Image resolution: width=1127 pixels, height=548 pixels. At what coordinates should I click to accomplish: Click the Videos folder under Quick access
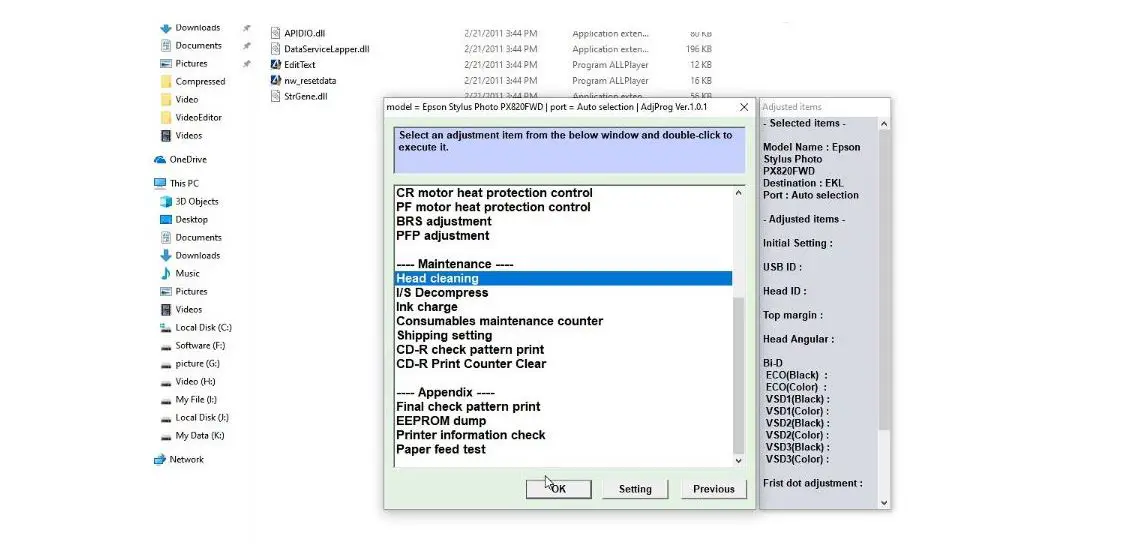click(x=188, y=136)
